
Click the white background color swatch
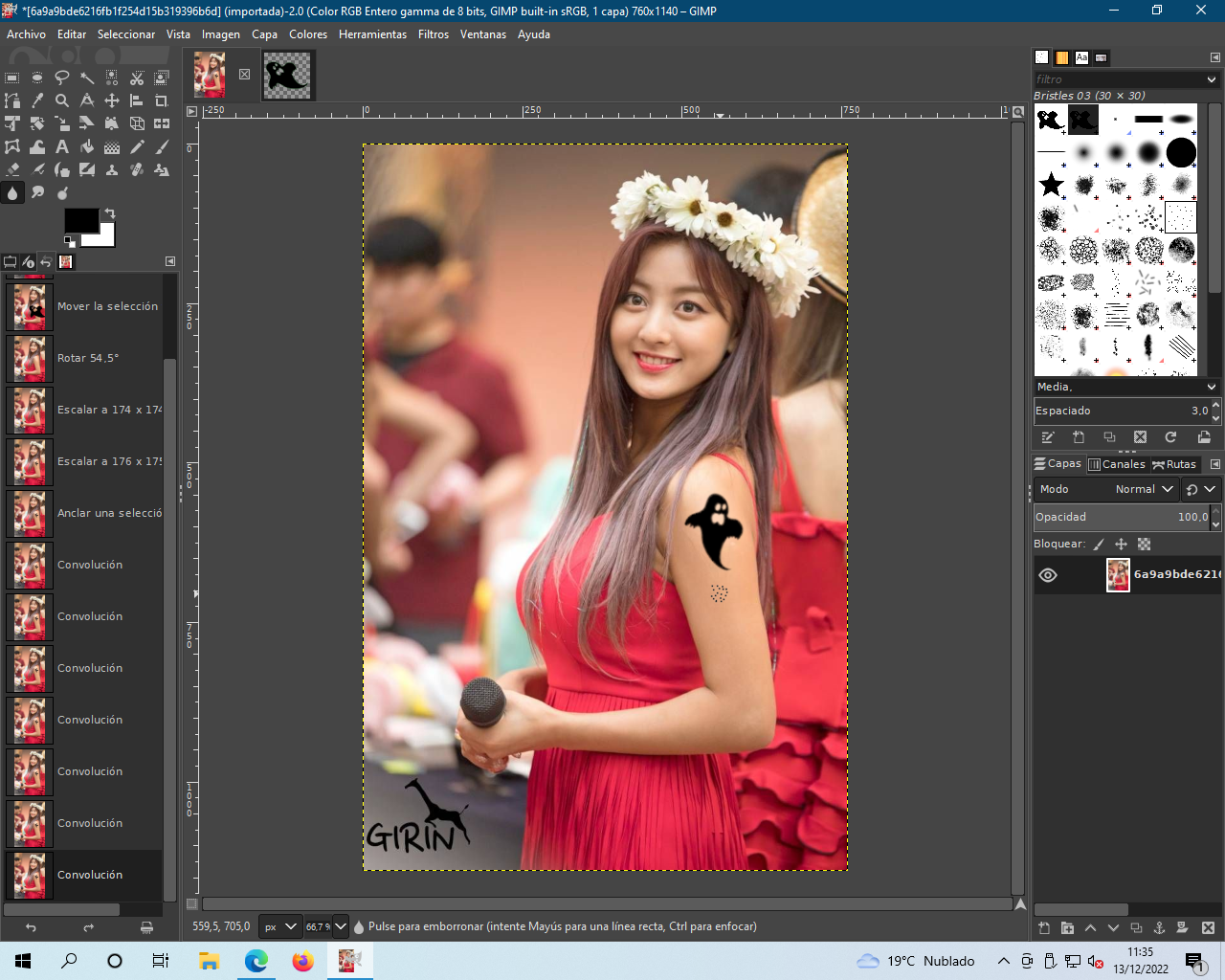point(107,239)
